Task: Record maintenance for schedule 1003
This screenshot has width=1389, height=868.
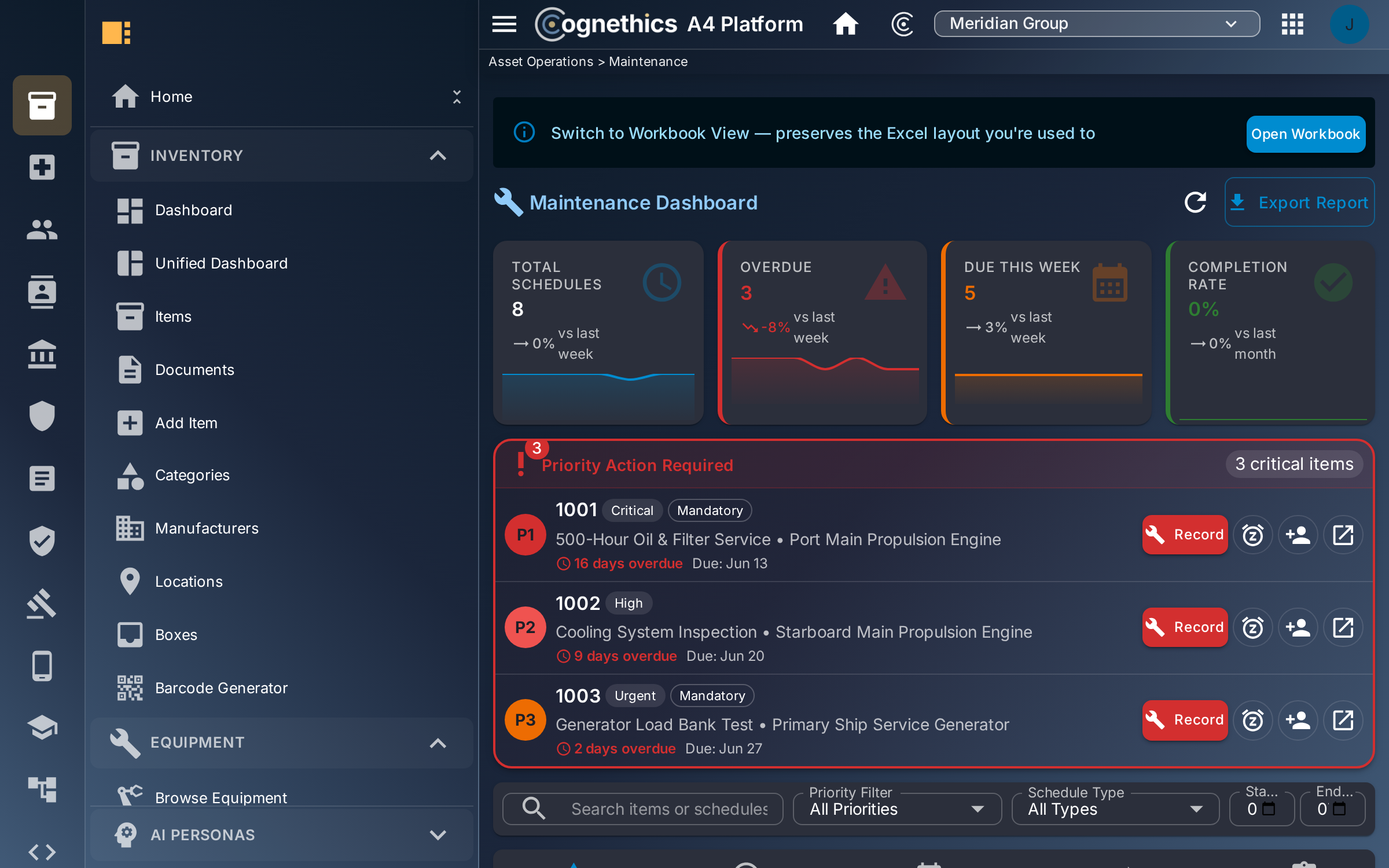Action: [x=1185, y=720]
